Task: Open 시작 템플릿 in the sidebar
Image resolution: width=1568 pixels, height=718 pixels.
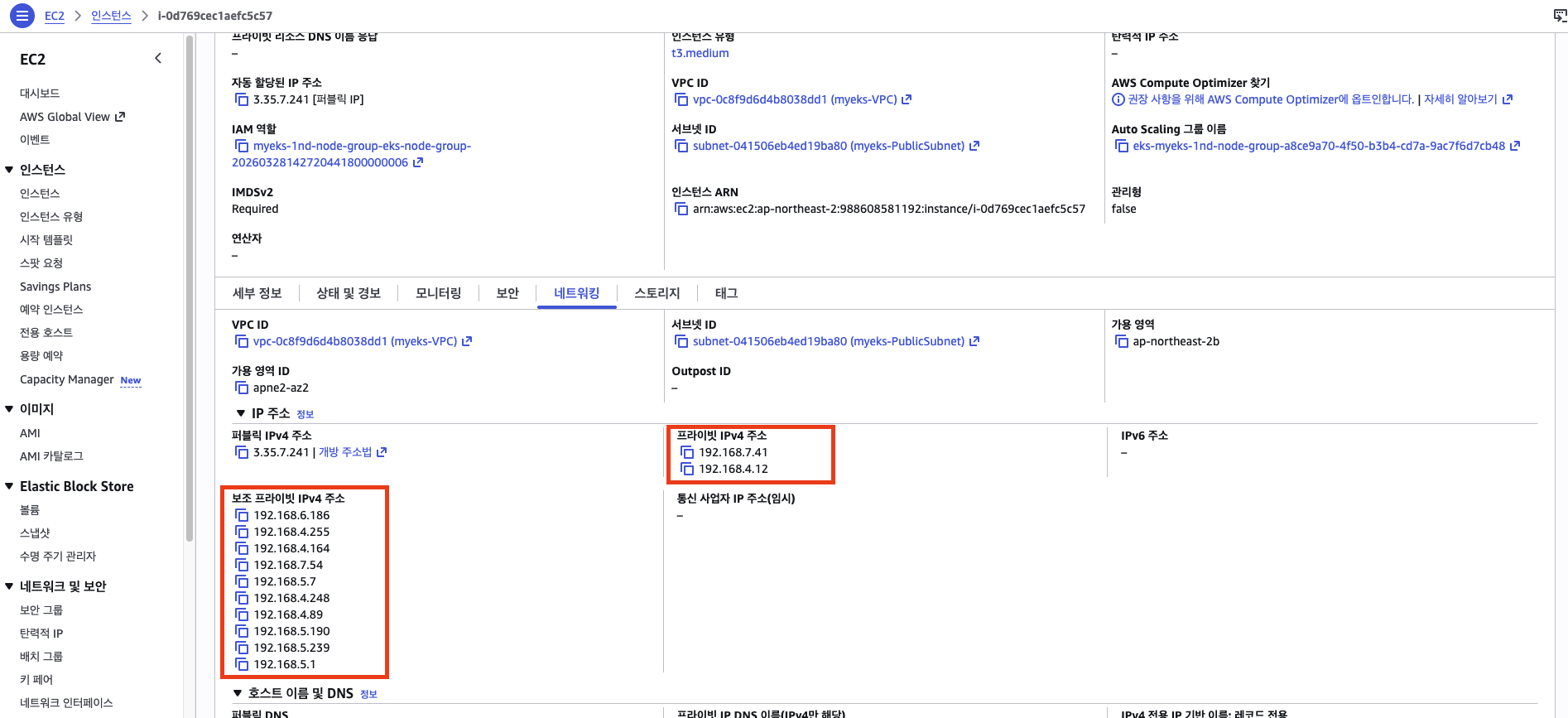Action: click(46, 240)
